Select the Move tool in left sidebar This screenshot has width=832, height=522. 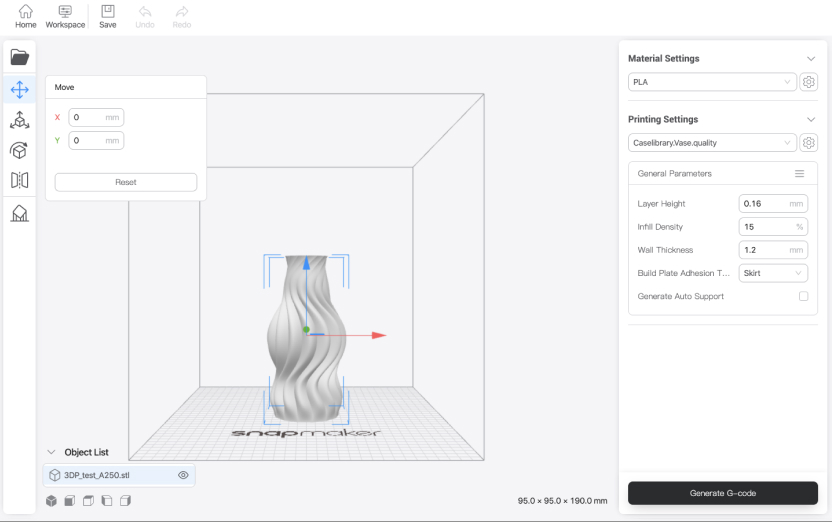tap(19, 89)
